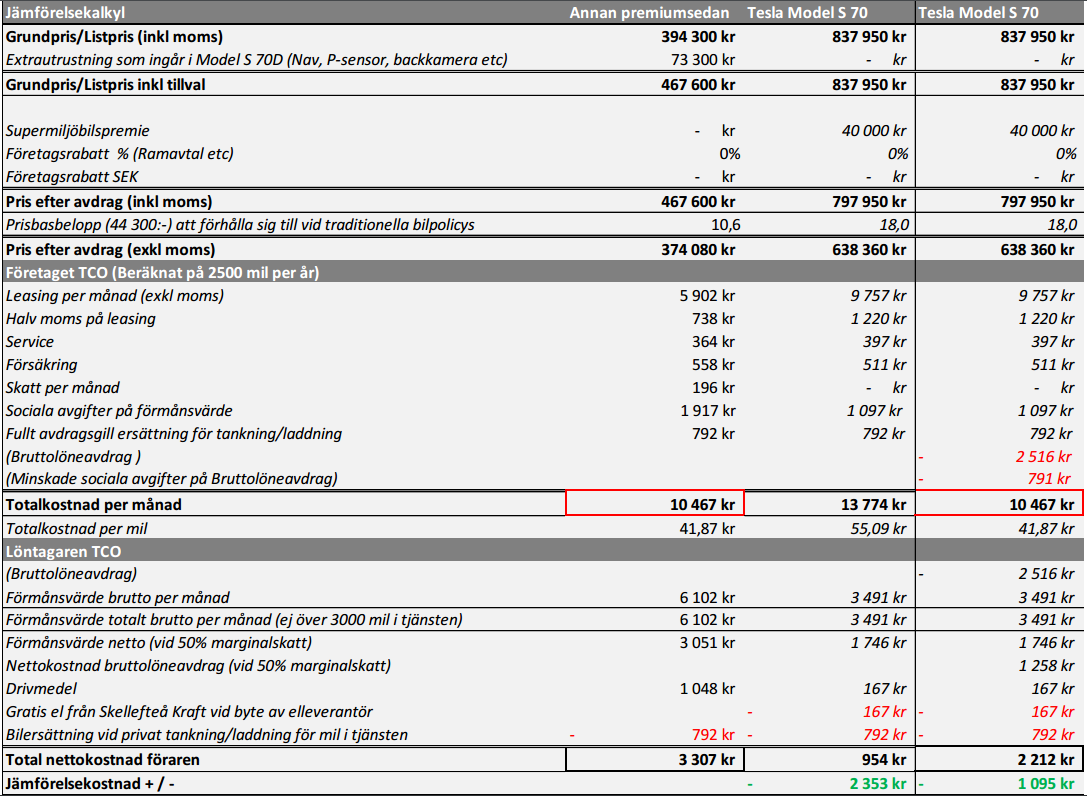This screenshot has width=1087, height=796.
Task: Click the 'Grundpris/Listpris inkl tillval' row label
Action: [x=106, y=85]
